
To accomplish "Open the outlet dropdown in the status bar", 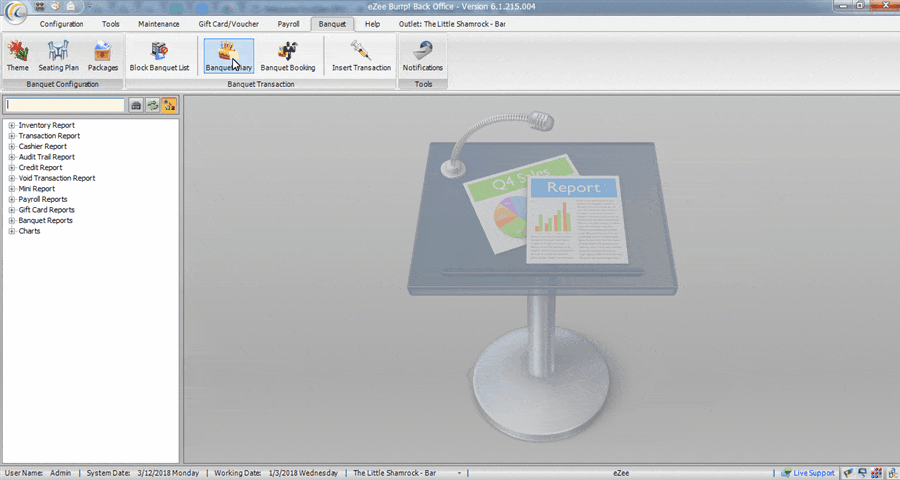I will (x=460, y=472).
